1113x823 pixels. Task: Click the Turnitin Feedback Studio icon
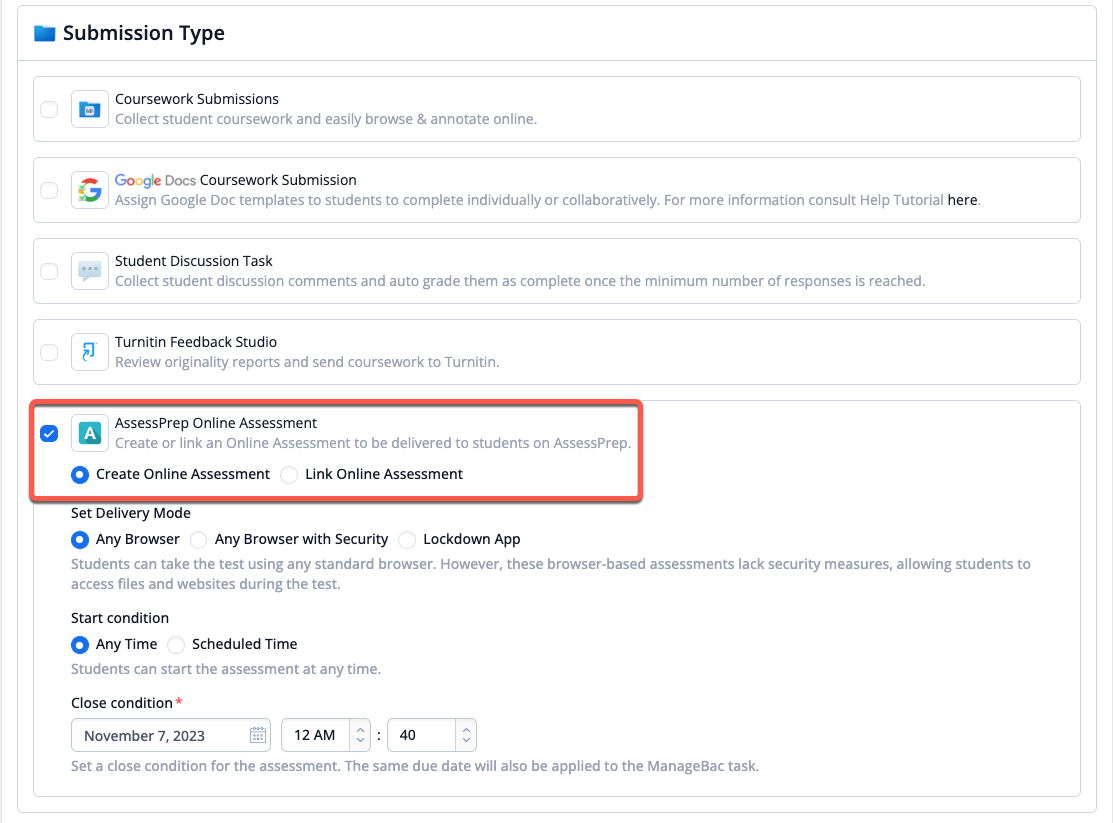(89, 352)
